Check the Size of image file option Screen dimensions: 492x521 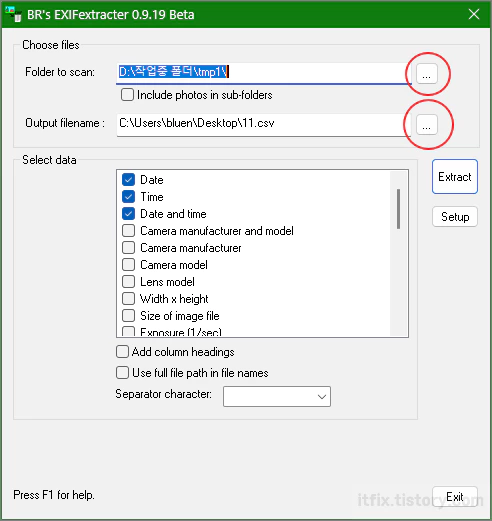tap(128, 316)
